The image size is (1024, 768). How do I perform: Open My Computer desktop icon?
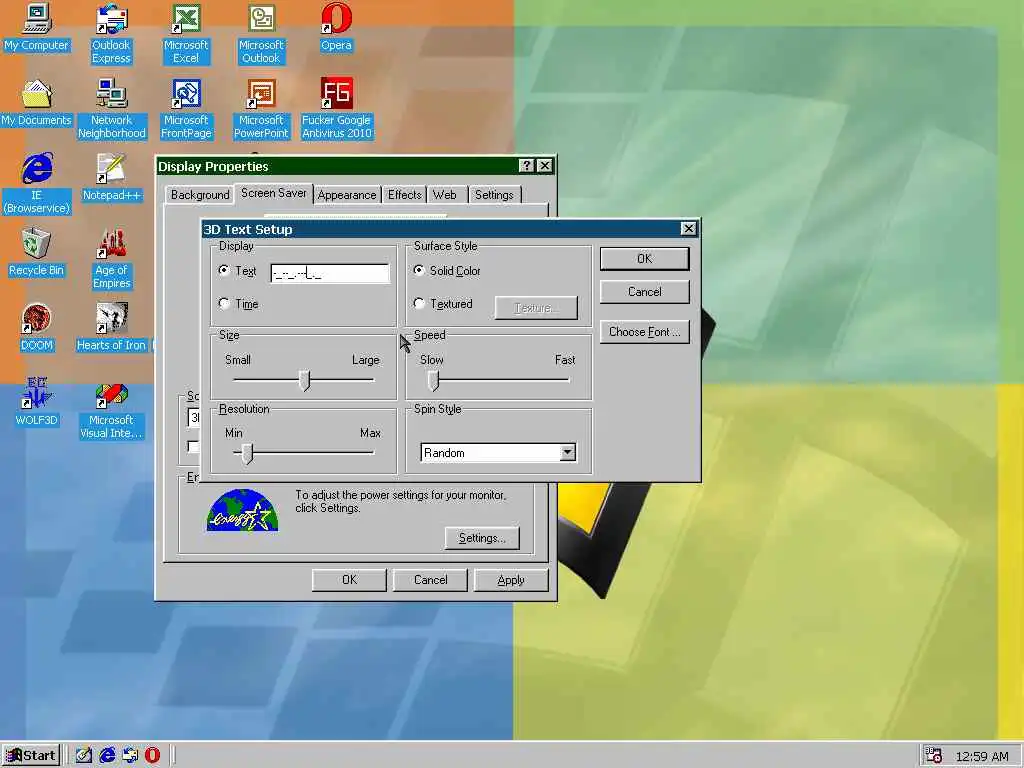[x=37, y=27]
